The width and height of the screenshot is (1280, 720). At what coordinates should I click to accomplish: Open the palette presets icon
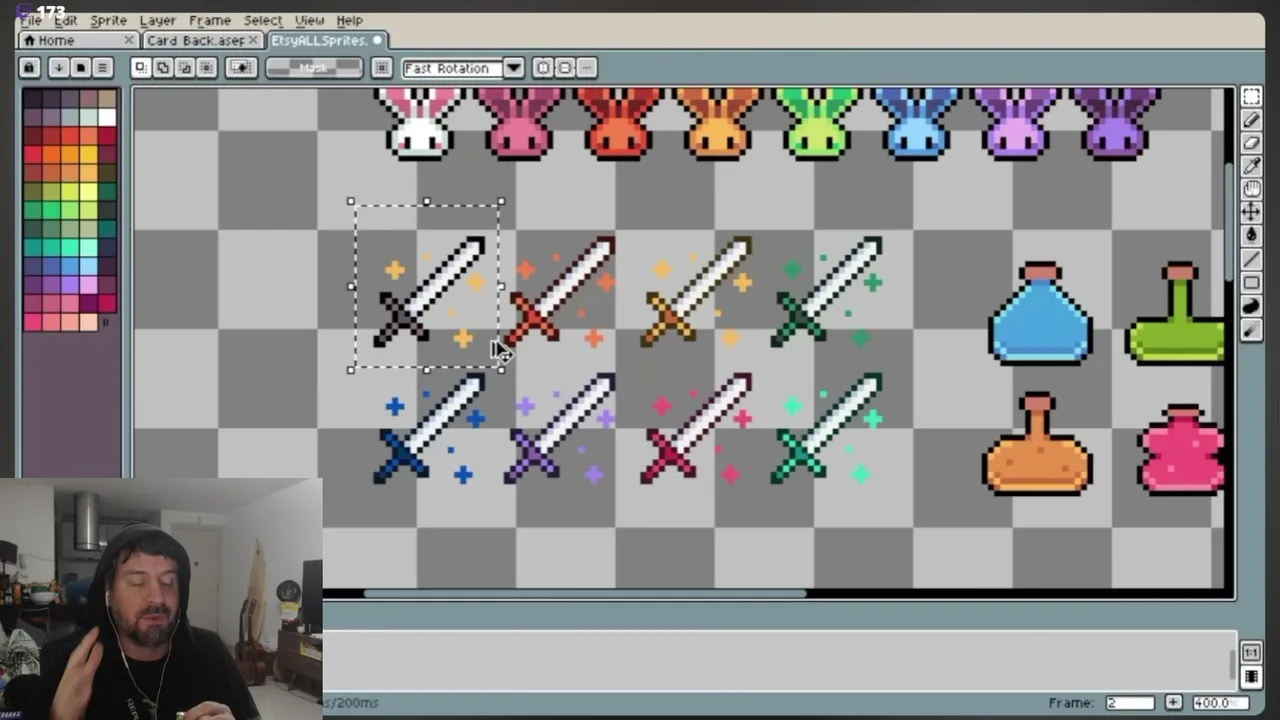tap(80, 67)
